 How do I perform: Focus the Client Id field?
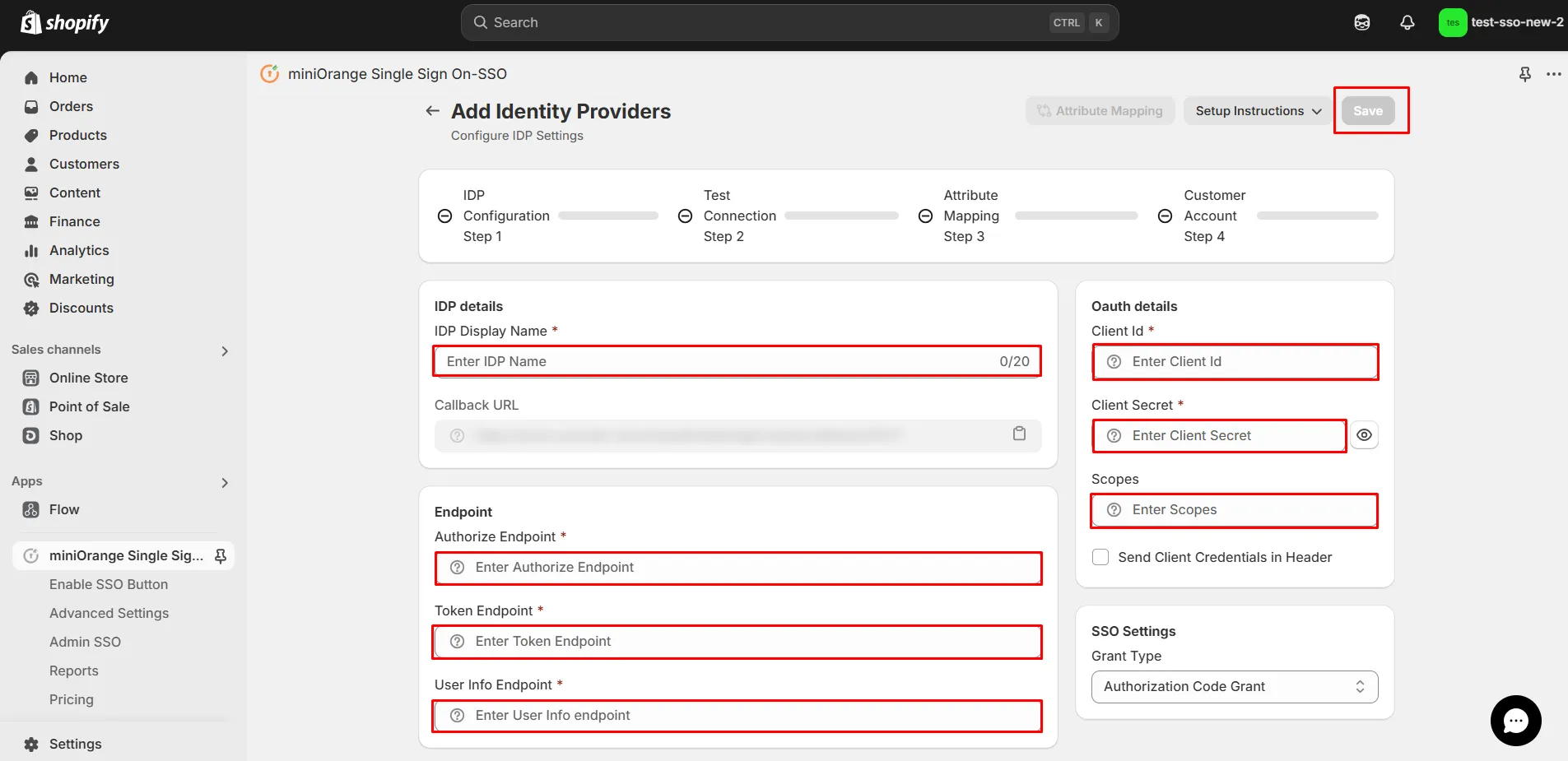(x=1235, y=362)
